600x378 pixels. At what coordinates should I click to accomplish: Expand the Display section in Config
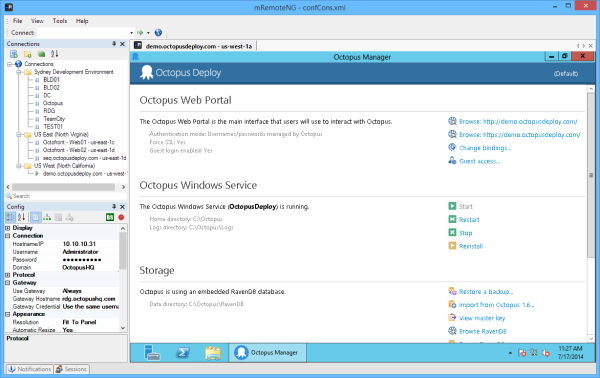8,228
